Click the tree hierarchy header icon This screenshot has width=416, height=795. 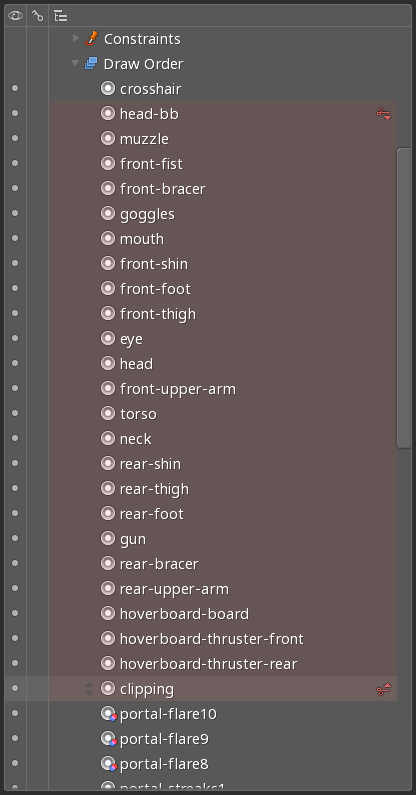click(x=60, y=16)
